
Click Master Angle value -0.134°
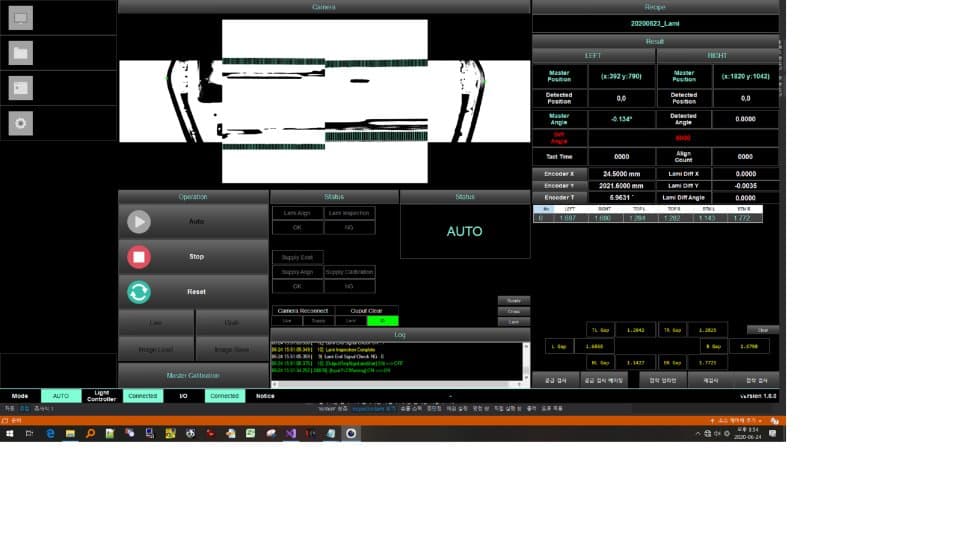pyautogui.click(x=621, y=119)
